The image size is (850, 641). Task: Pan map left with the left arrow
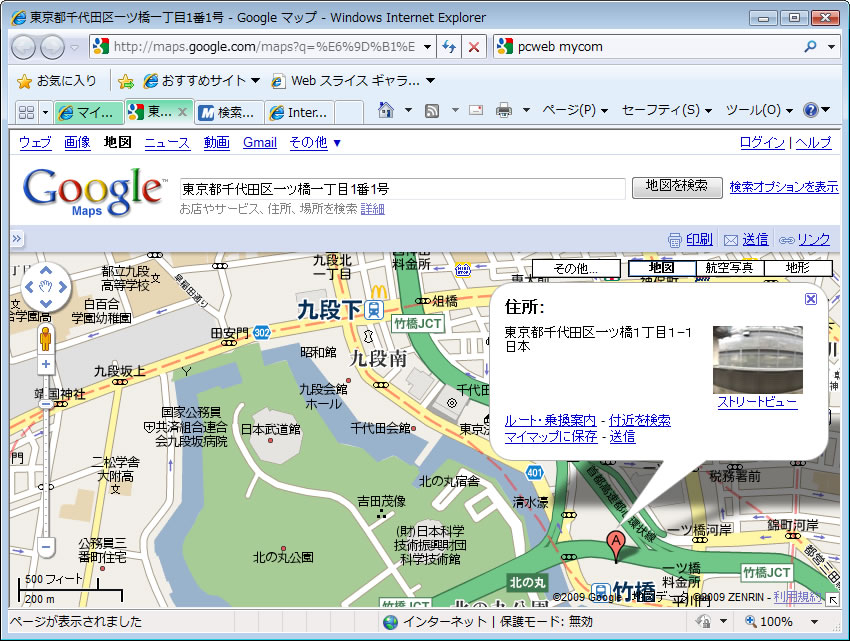pos(29,287)
